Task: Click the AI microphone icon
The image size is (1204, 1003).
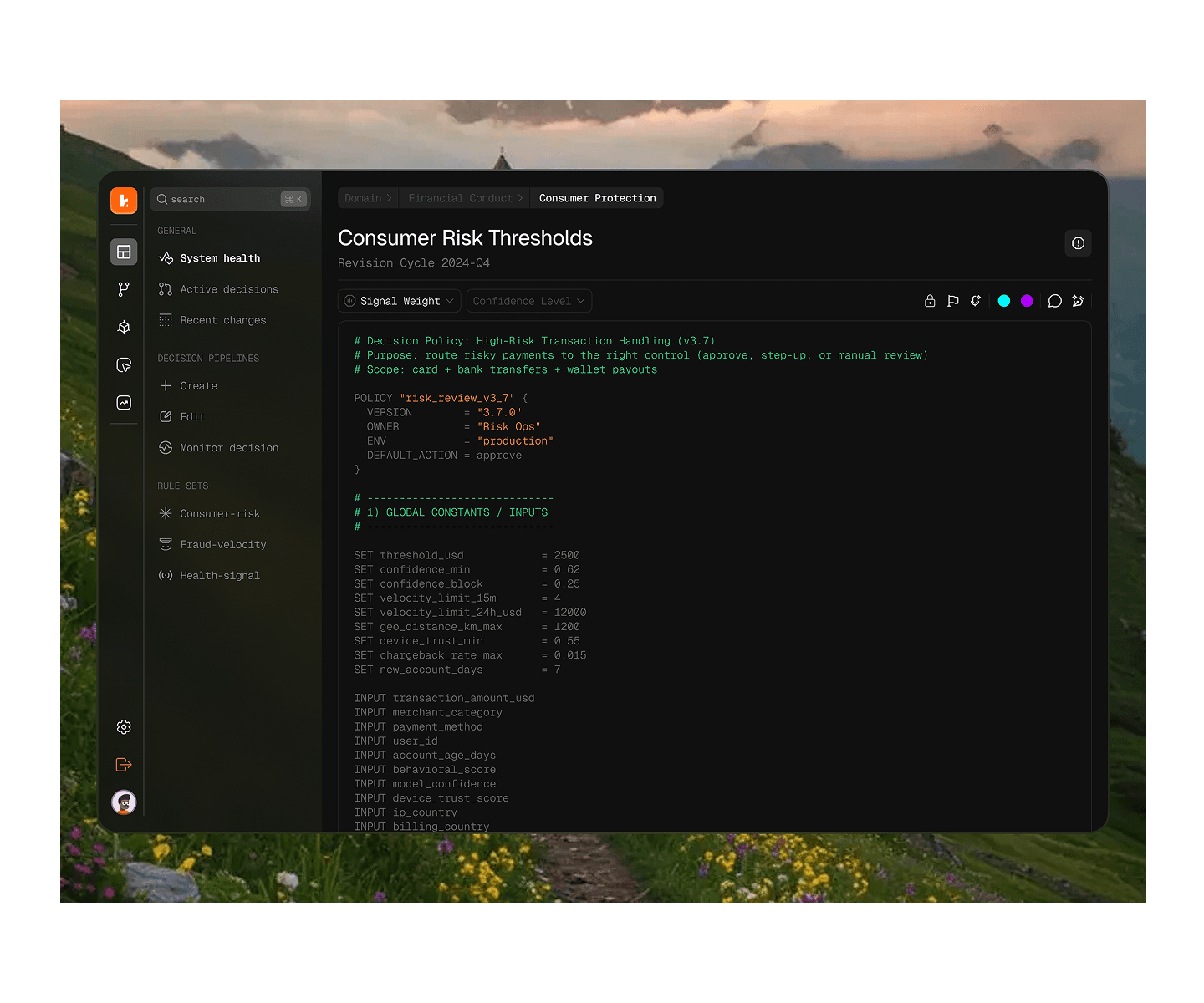Action: point(976,301)
